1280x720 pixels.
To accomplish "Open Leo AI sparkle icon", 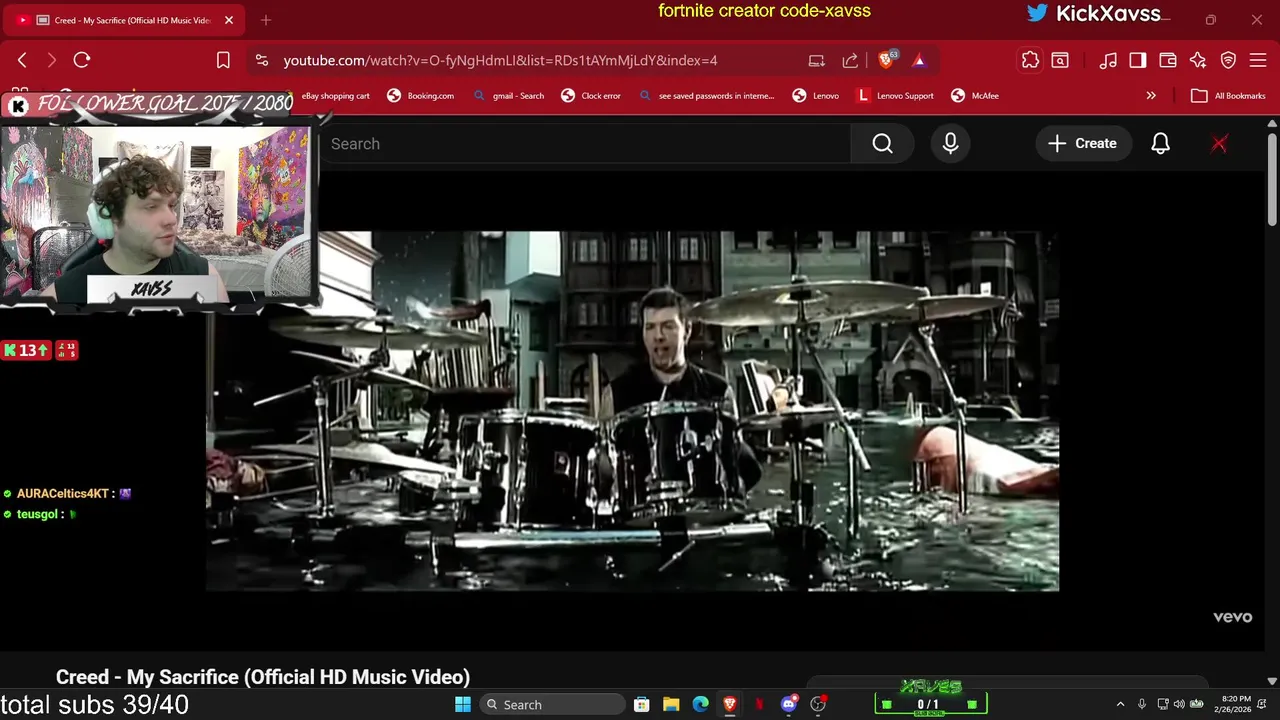I will click(x=1198, y=60).
